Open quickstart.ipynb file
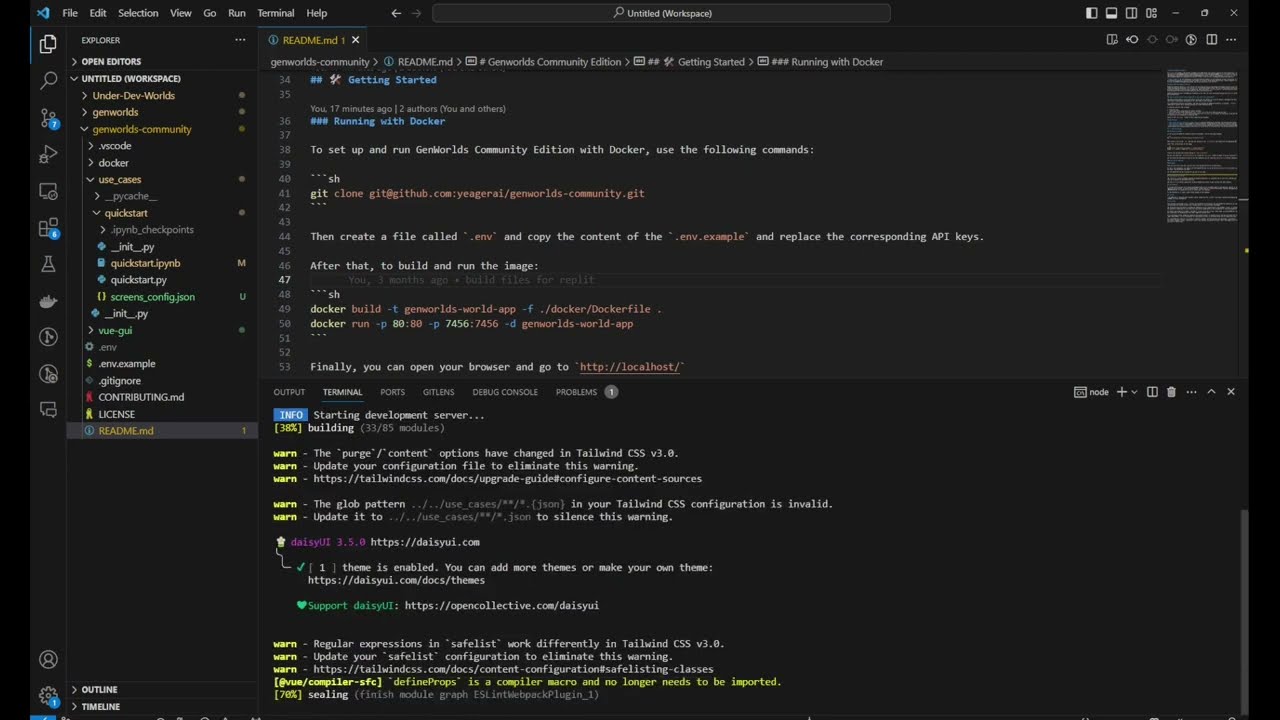 coord(162,263)
